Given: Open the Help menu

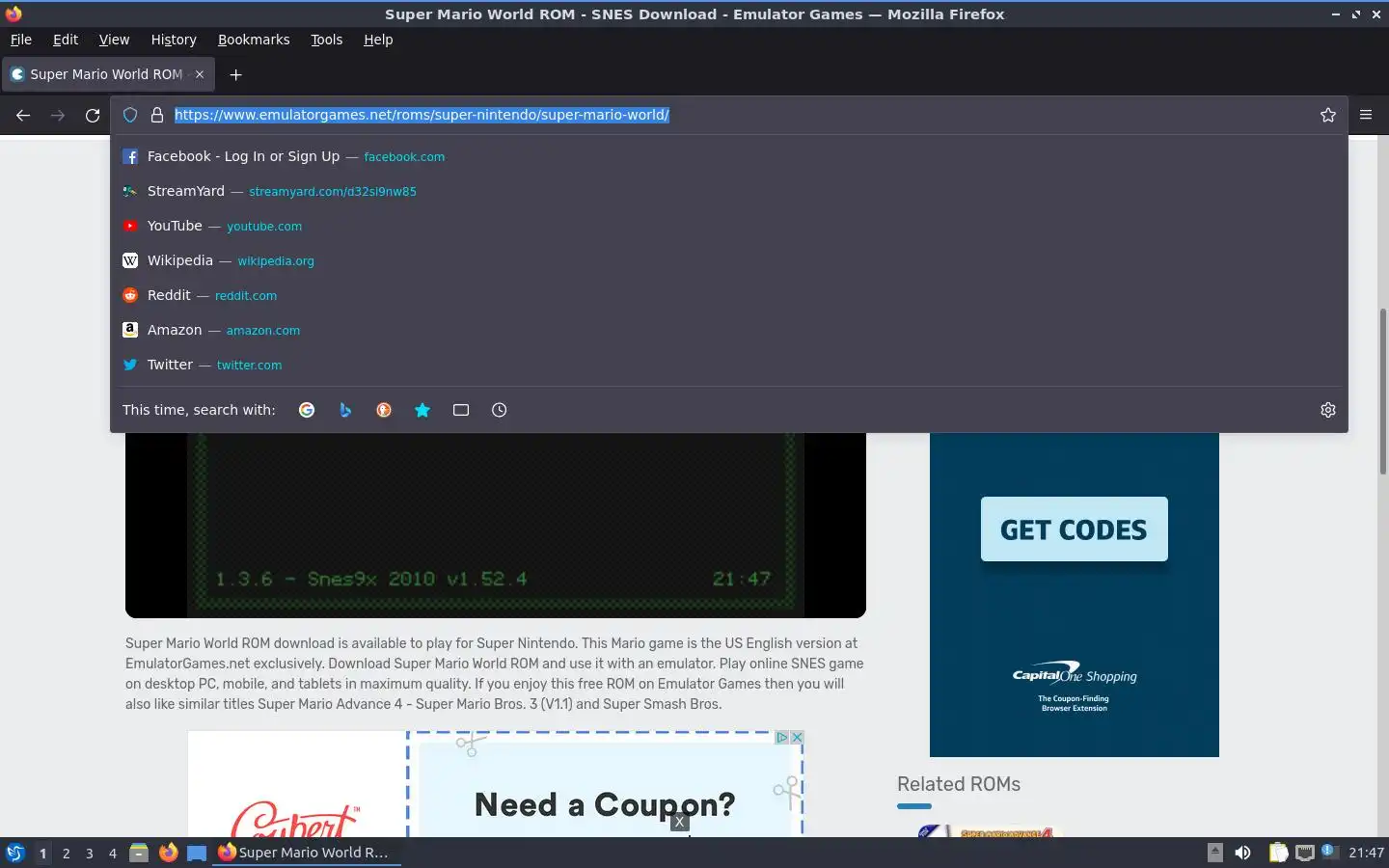Looking at the screenshot, I should (378, 40).
